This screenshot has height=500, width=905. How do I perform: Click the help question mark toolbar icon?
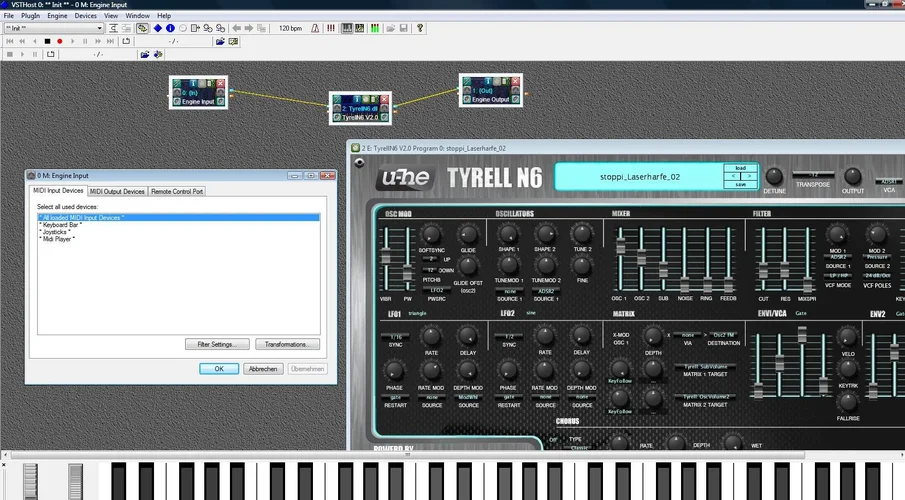click(420, 28)
